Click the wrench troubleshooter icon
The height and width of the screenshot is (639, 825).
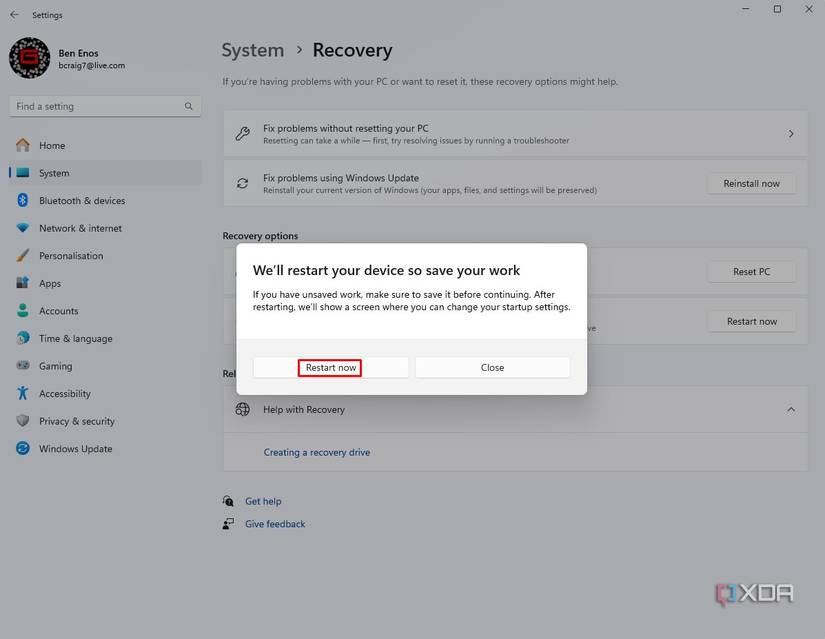[243, 134]
